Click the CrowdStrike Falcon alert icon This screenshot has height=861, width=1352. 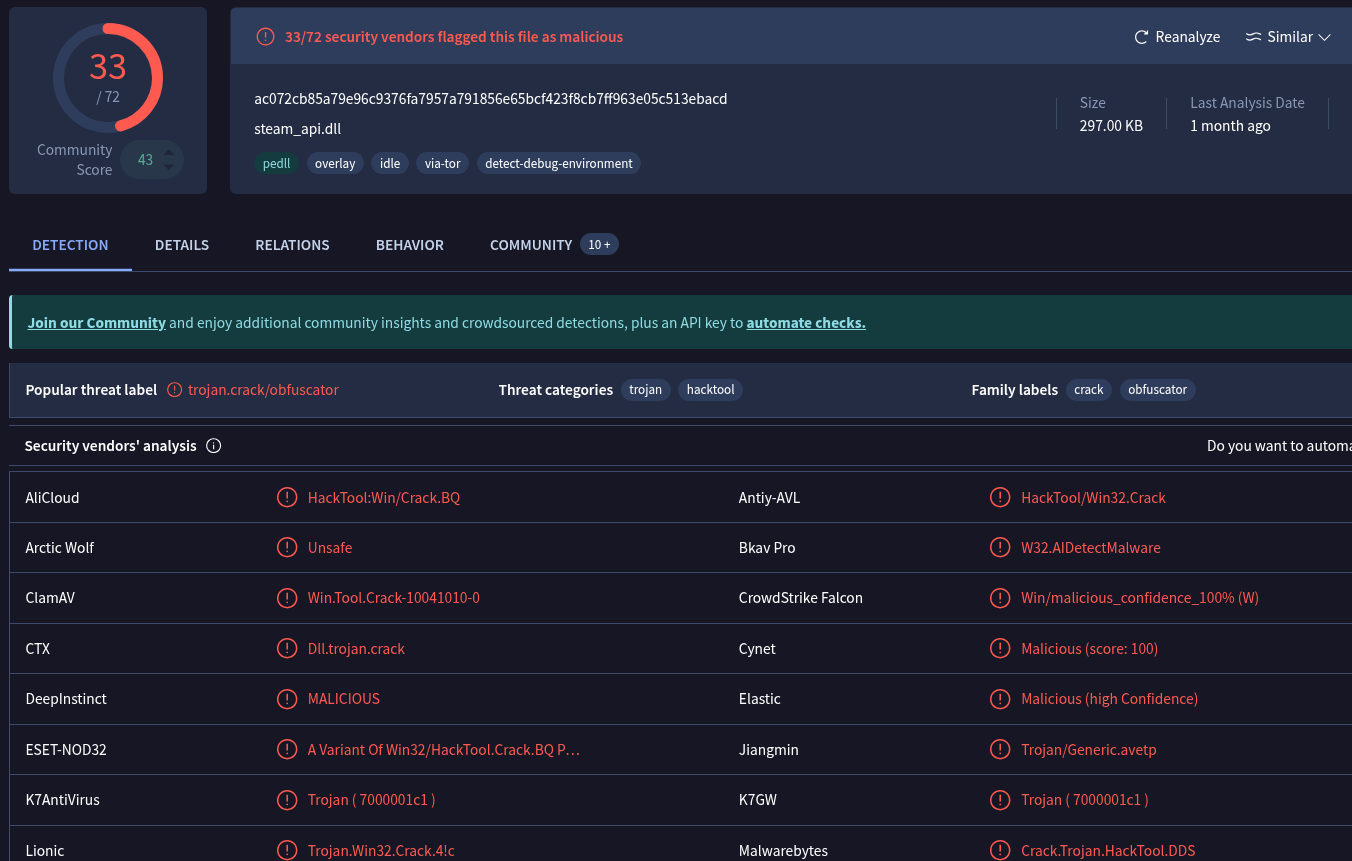pos(1000,598)
